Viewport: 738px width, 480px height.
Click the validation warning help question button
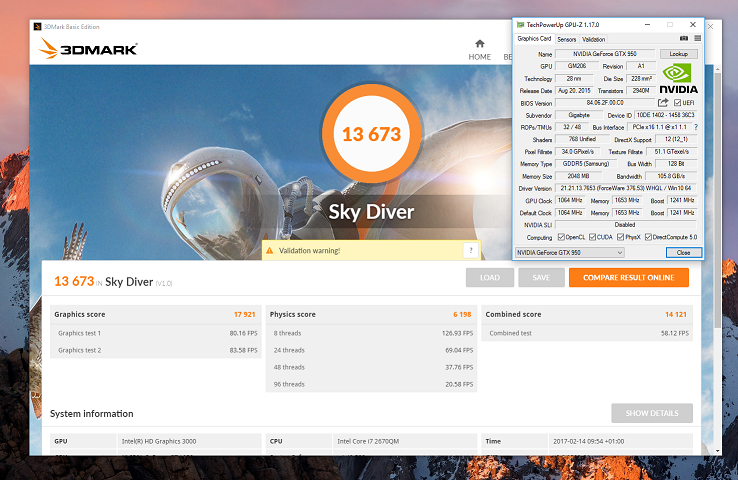coord(471,250)
